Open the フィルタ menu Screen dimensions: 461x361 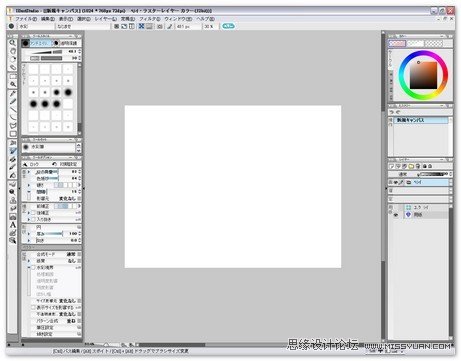[149, 19]
